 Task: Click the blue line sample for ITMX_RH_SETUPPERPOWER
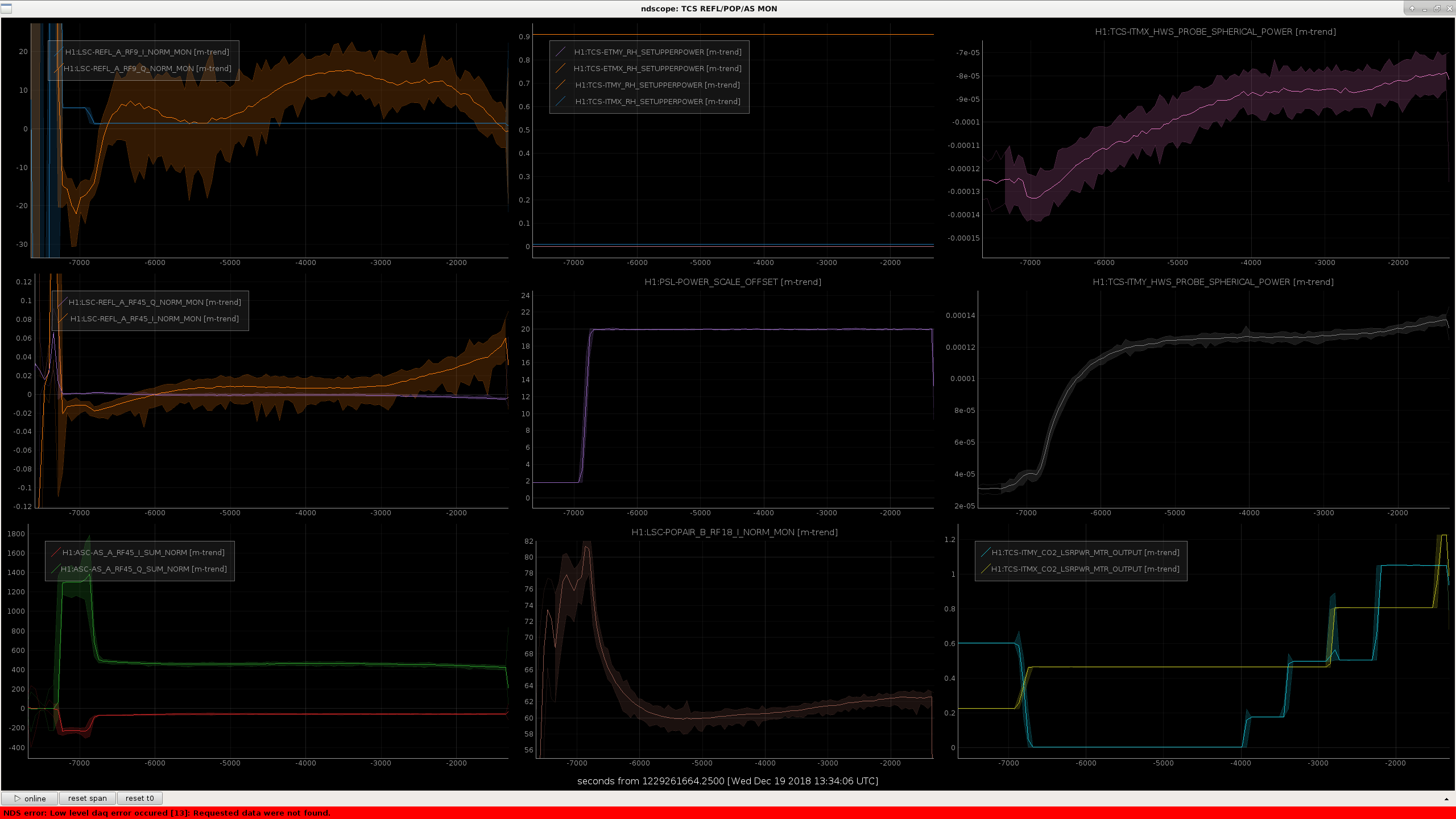pyautogui.click(x=561, y=101)
